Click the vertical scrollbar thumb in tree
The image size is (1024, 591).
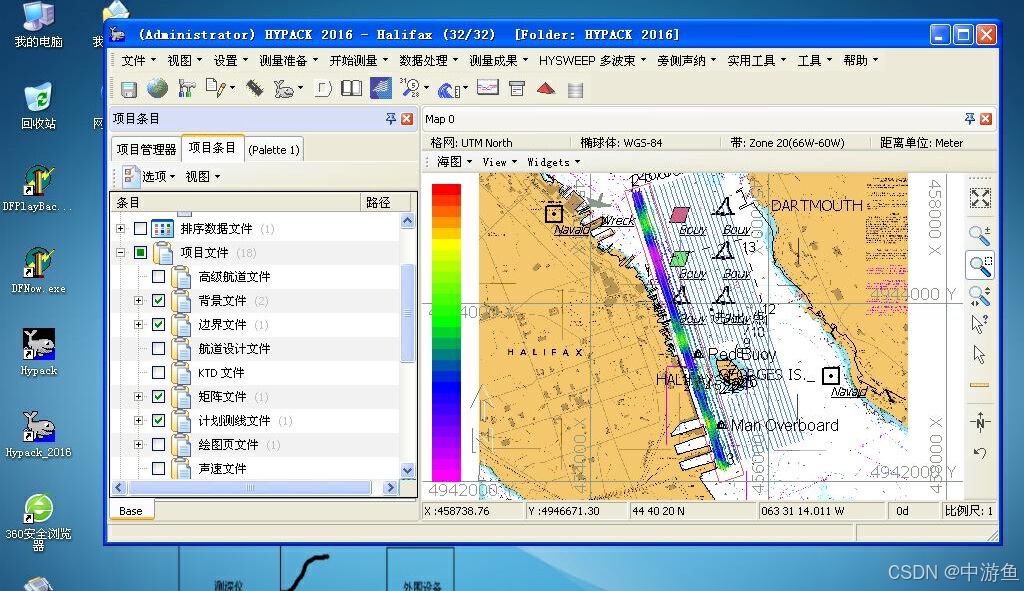click(407, 312)
